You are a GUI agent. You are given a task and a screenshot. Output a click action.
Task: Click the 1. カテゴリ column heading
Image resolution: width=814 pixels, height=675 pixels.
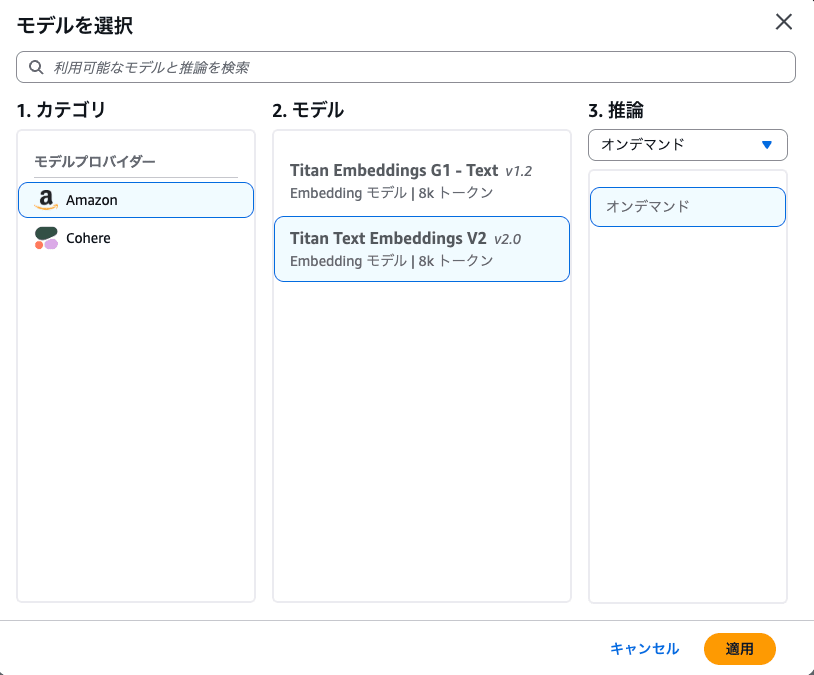(x=61, y=110)
